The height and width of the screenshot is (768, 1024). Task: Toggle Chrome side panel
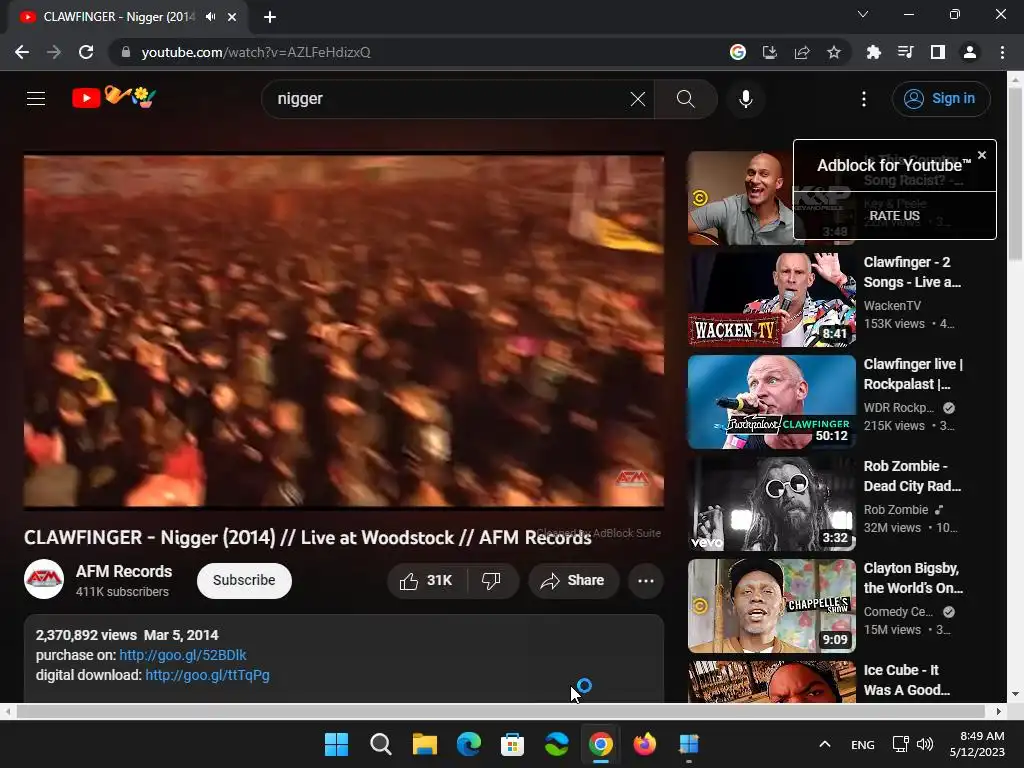(938, 52)
